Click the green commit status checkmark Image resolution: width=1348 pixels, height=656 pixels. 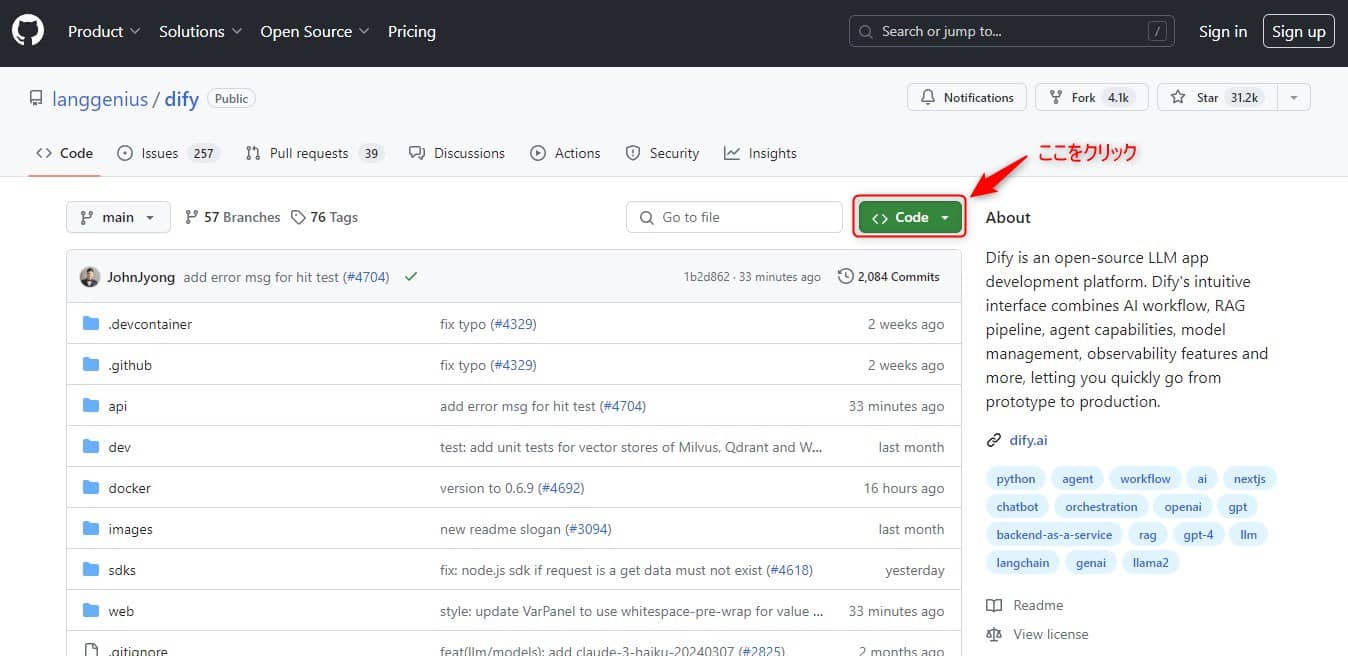pos(411,277)
